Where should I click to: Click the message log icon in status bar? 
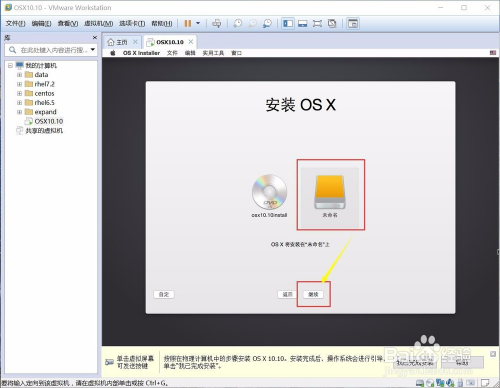point(485,383)
